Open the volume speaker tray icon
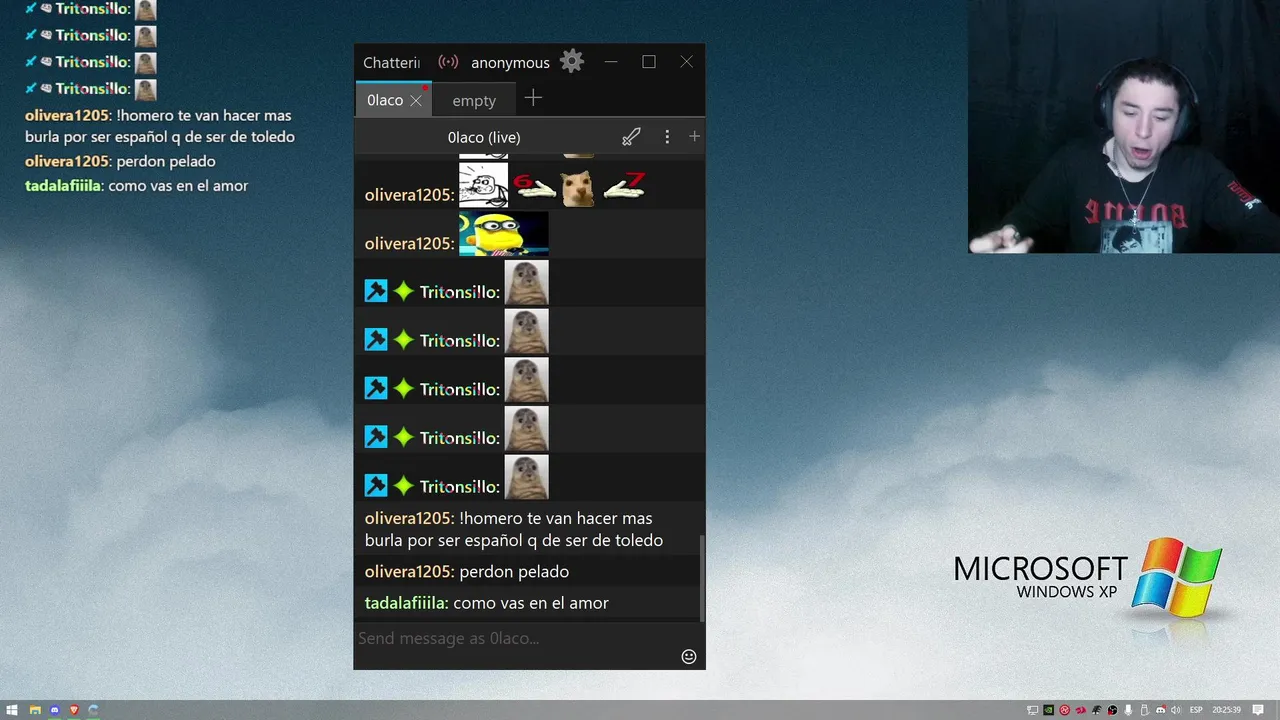The height and width of the screenshot is (720, 1280). click(x=1176, y=710)
